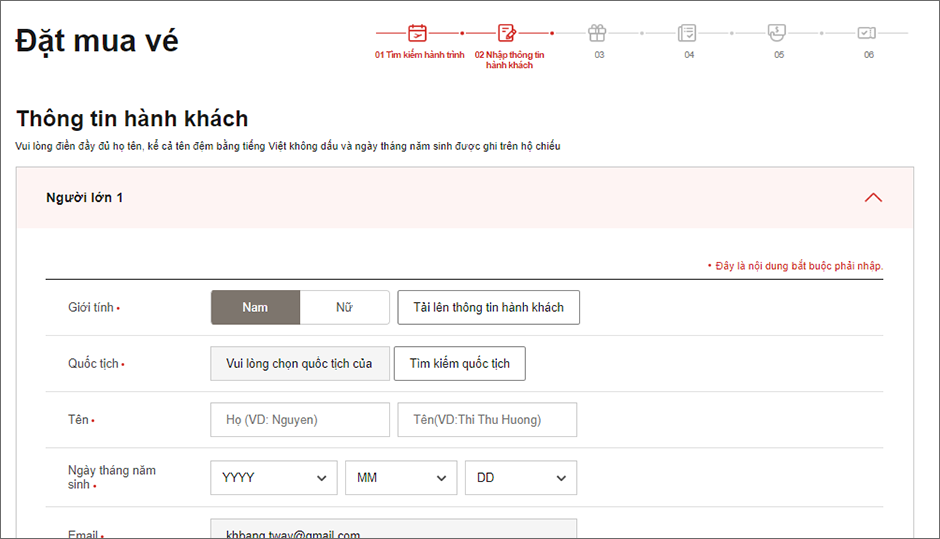Screen dimensions: 940x539
Task: Open the DD birth day dropdown
Action: tap(521, 478)
